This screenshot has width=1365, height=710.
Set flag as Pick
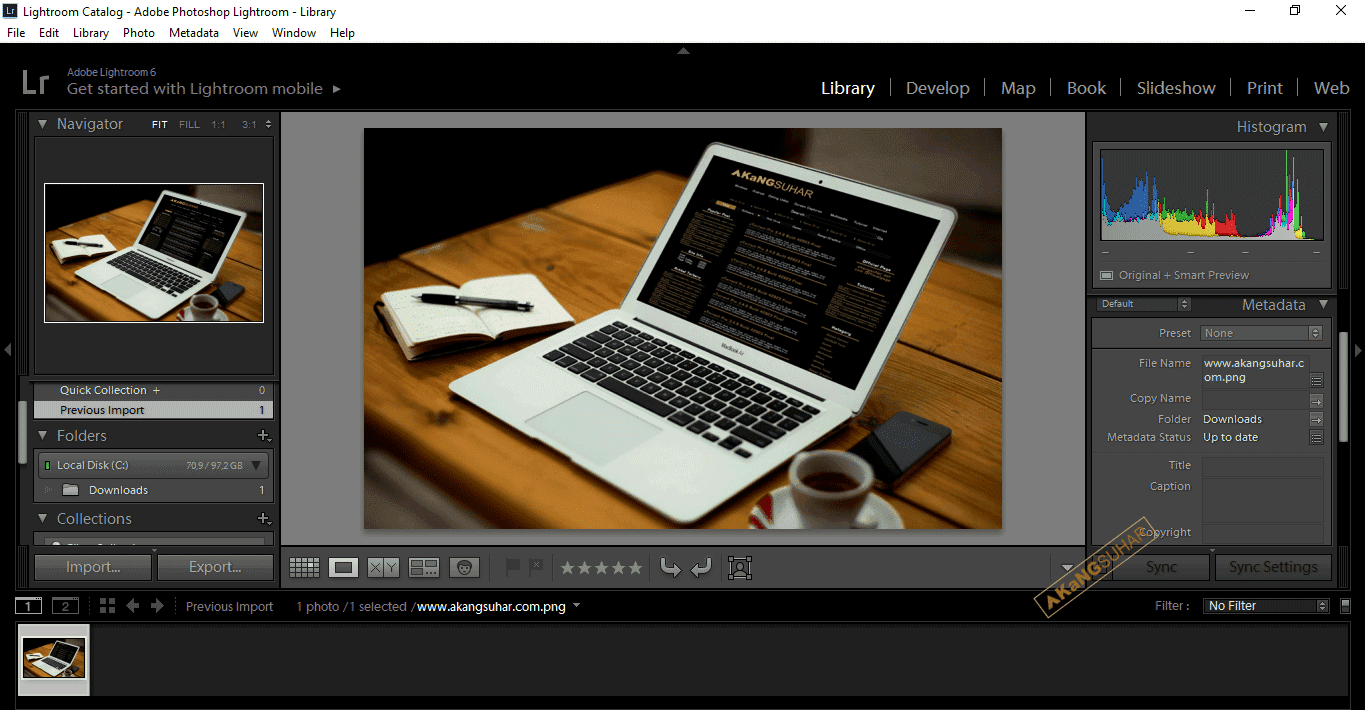coord(513,567)
